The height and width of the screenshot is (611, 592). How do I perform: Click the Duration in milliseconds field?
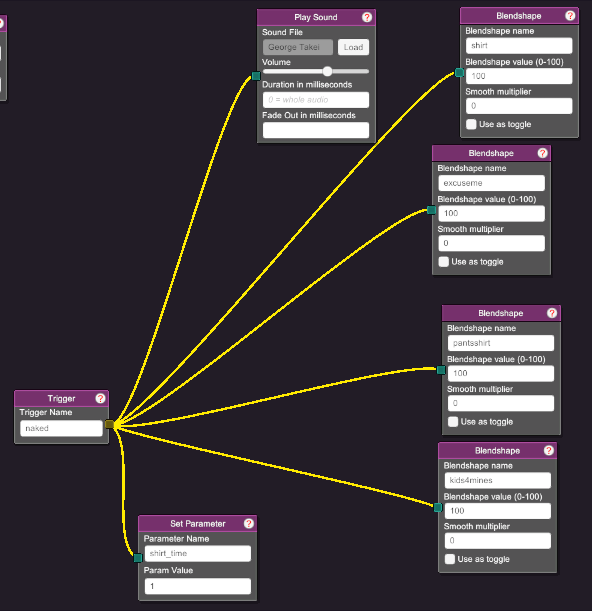click(316, 100)
